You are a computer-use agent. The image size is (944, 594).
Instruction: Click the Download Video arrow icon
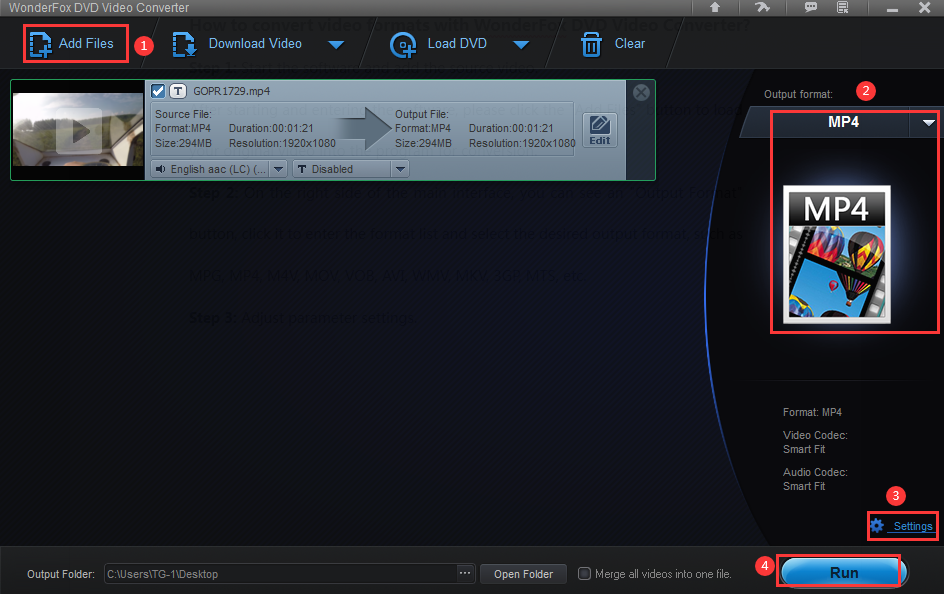click(x=184, y=45)
